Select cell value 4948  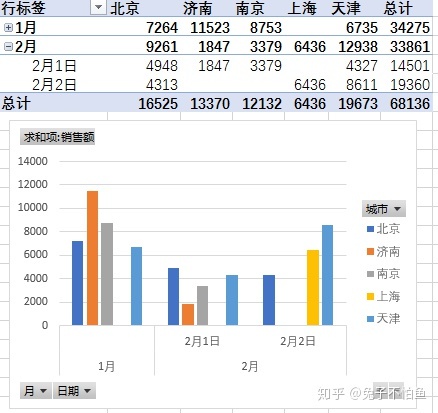coord(162,66)
